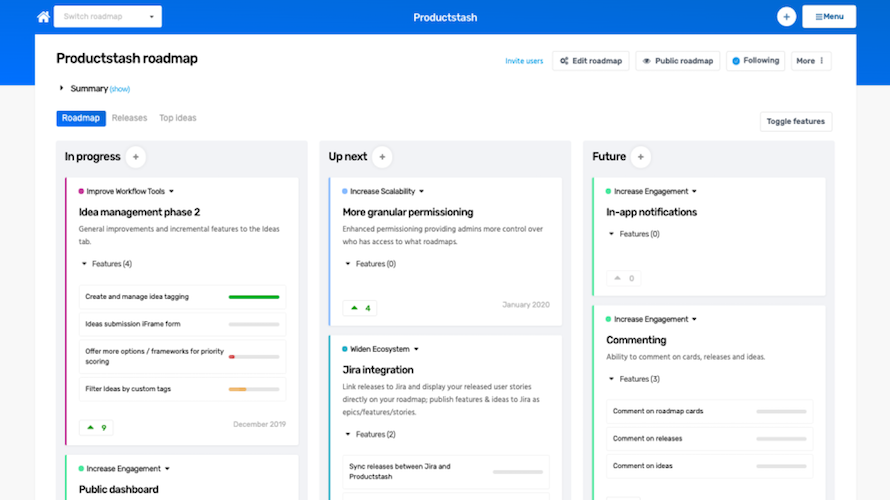The width and height of the screenshot is (890, 500).
Task: Click the teal Widen Ecosystem dot
Action: point(345,350)
